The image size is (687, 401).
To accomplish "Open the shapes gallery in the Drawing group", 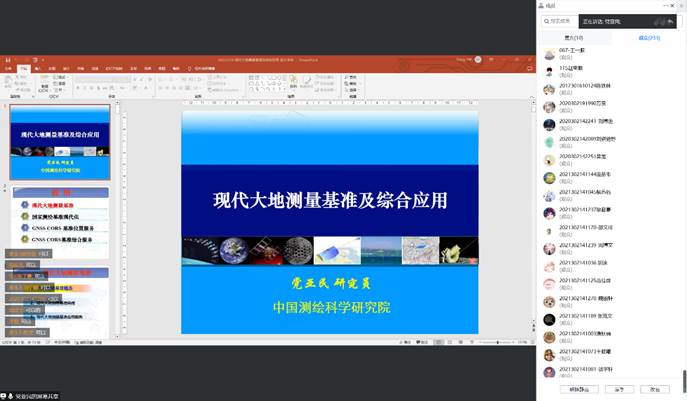I will [x=267, y=83].
